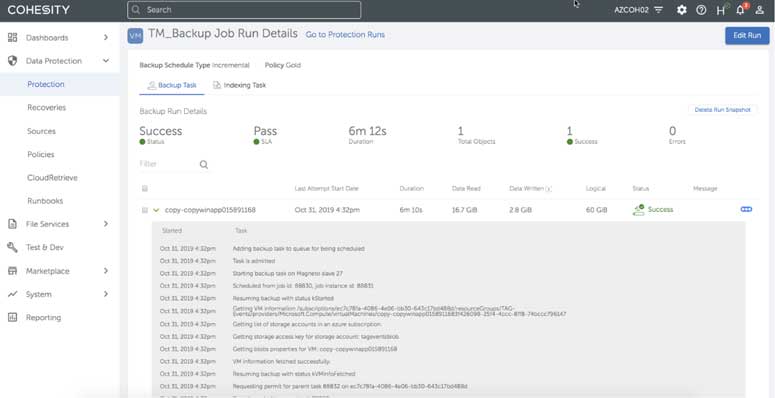775x398 pixels.
Task: Switch to the Indexing Task tab
Action: coord(239,85)
